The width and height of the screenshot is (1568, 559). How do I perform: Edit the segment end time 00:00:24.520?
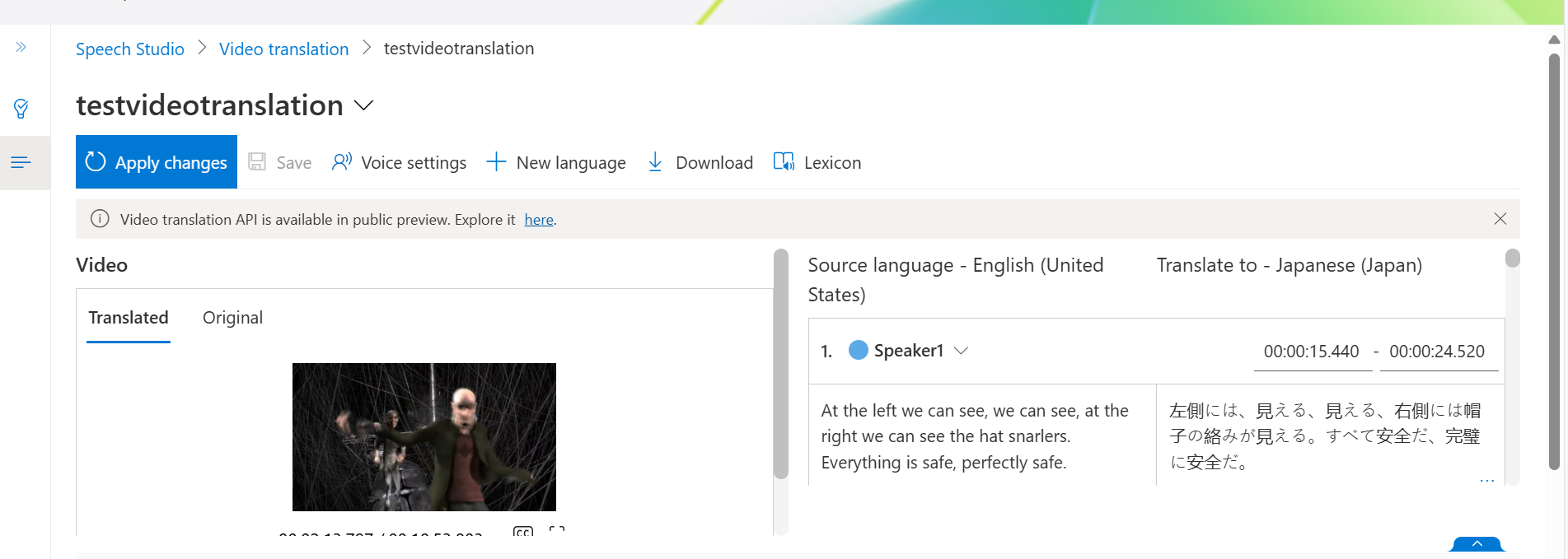click(1438, 352)
